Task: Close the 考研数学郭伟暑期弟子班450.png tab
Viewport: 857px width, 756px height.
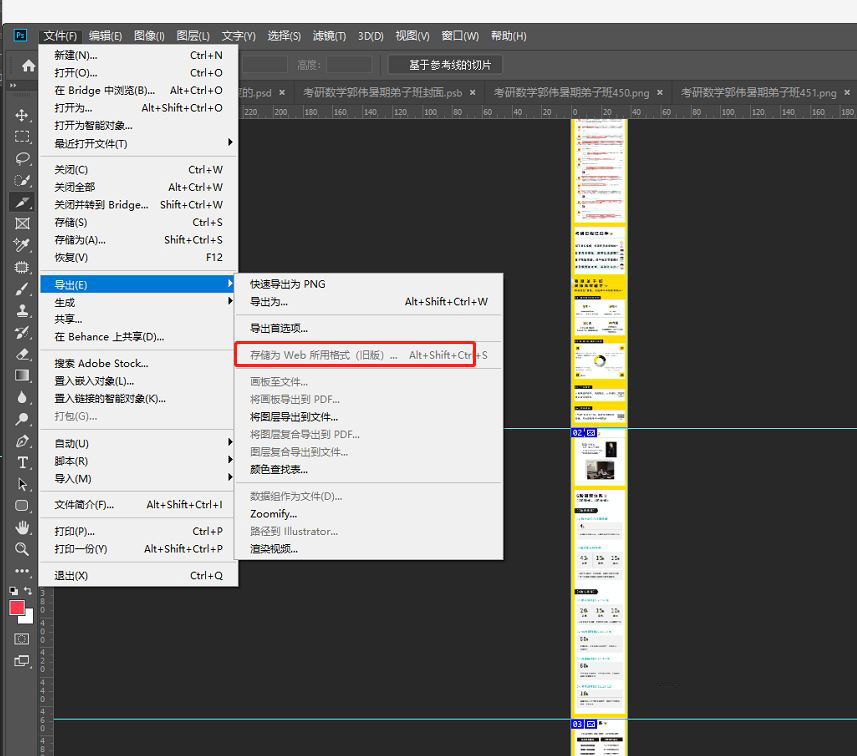Action: [660, 93]
